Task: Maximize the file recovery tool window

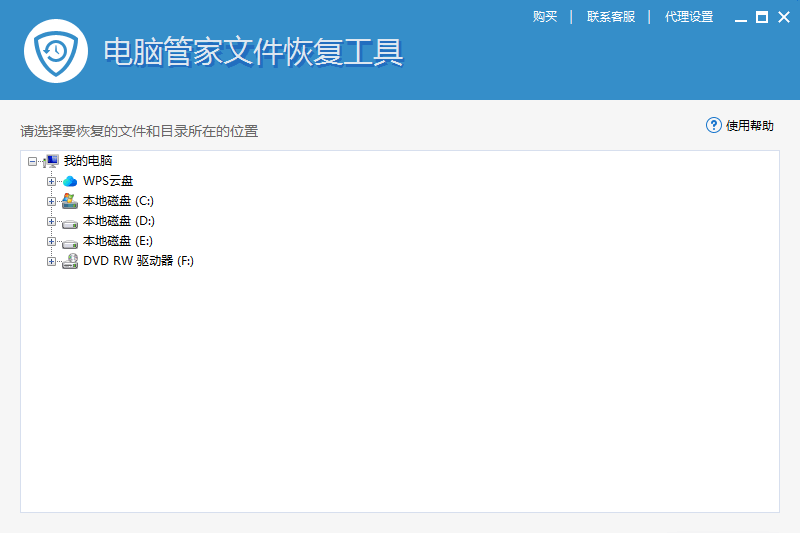Action: pos(762,17)
